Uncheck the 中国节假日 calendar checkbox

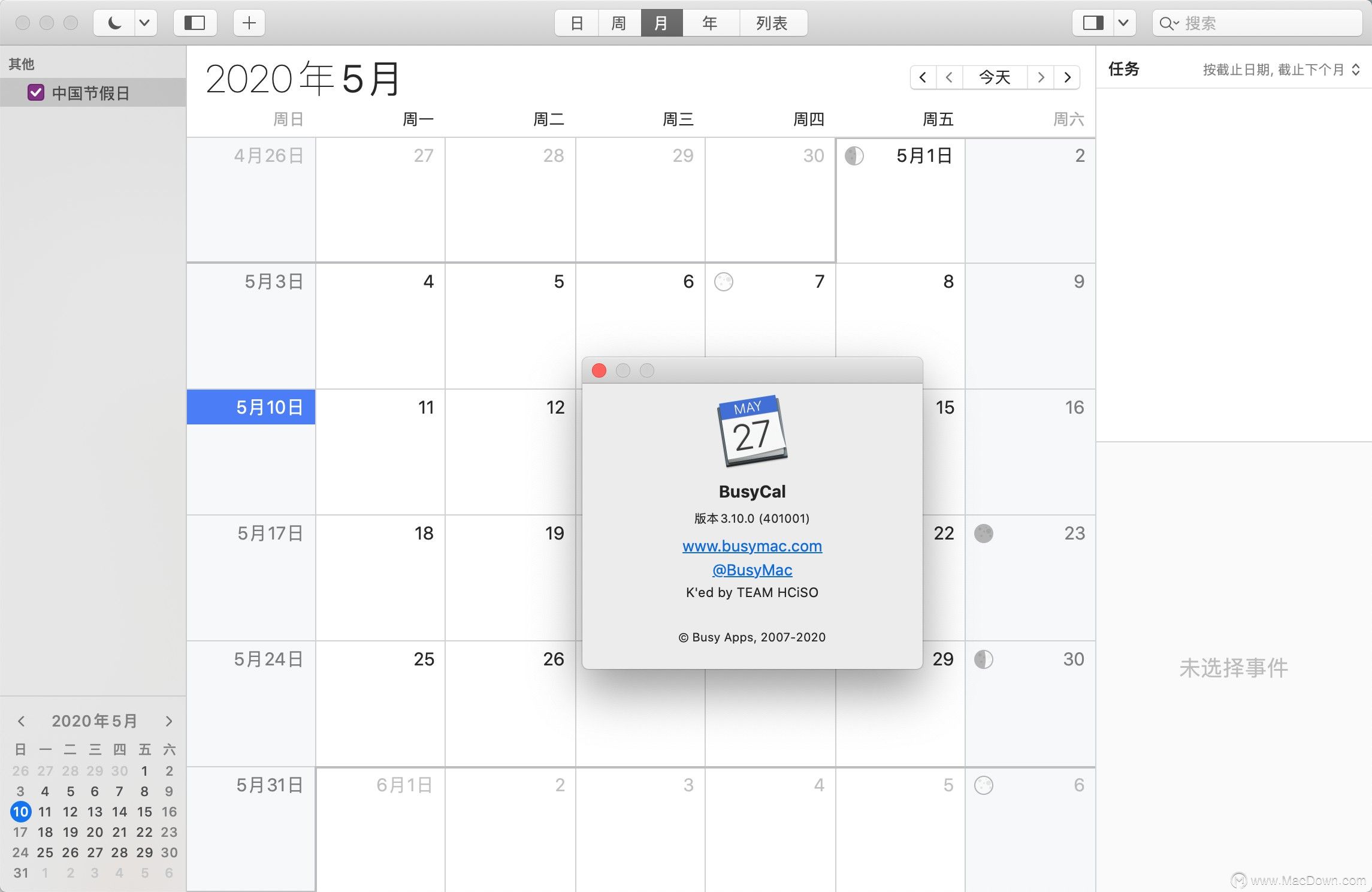(36, 92)
